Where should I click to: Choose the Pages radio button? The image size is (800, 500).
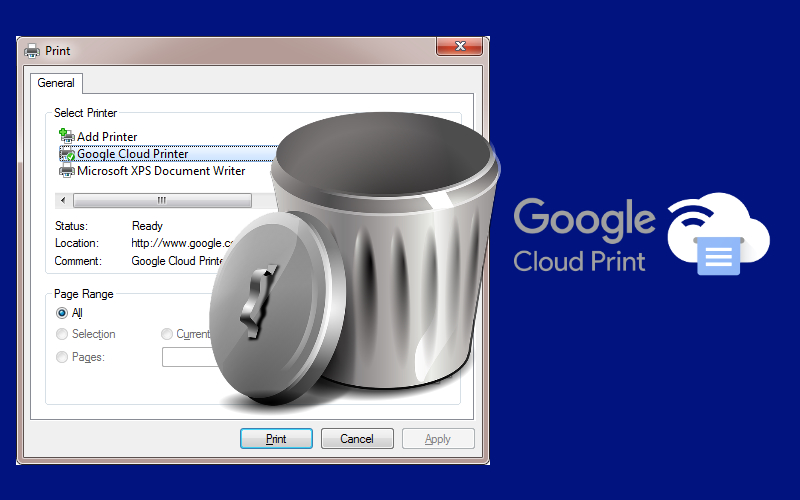(x=62, y=357)
